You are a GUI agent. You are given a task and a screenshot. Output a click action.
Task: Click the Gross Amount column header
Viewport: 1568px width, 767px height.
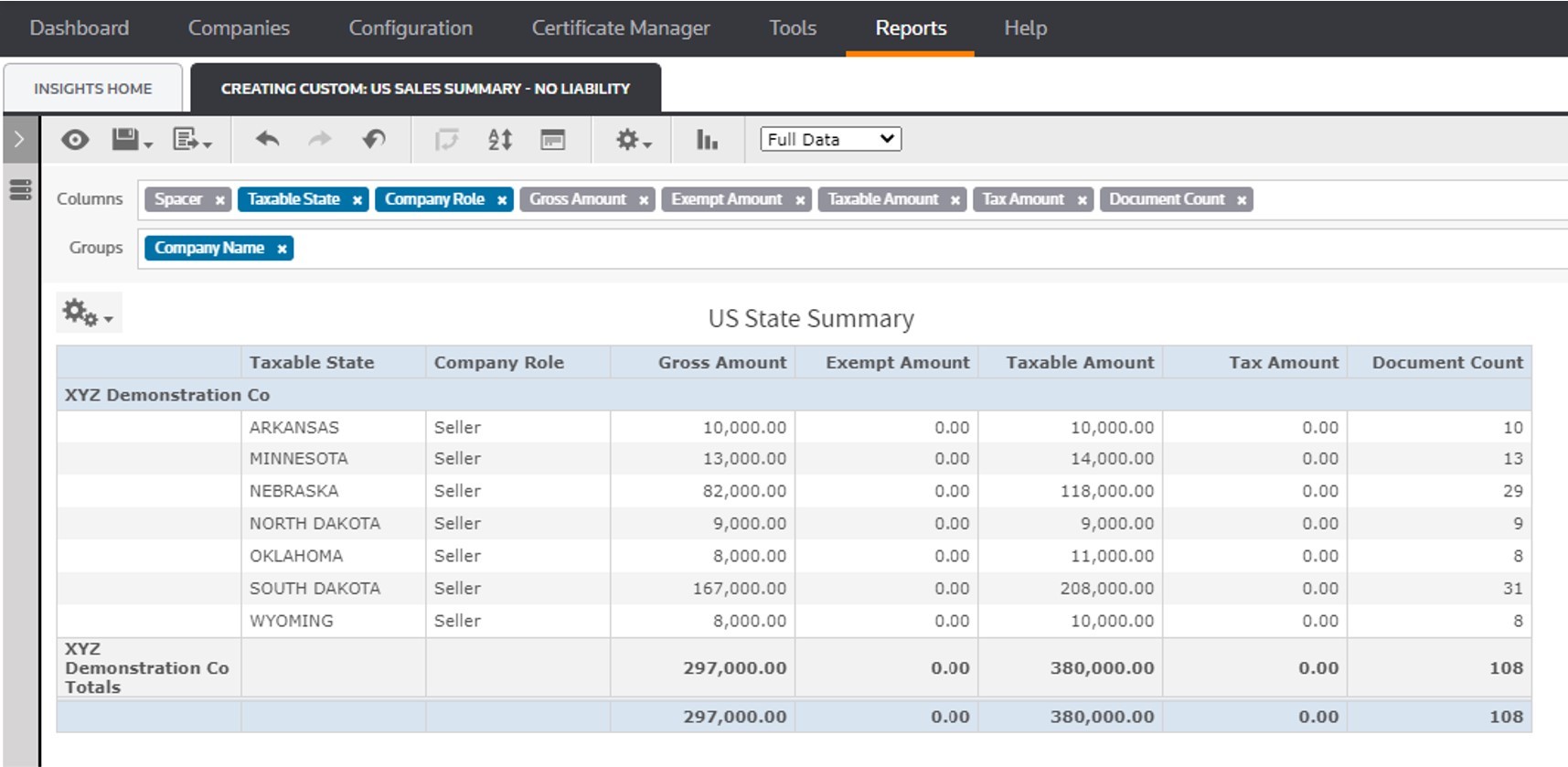click(x=721, y=363)
